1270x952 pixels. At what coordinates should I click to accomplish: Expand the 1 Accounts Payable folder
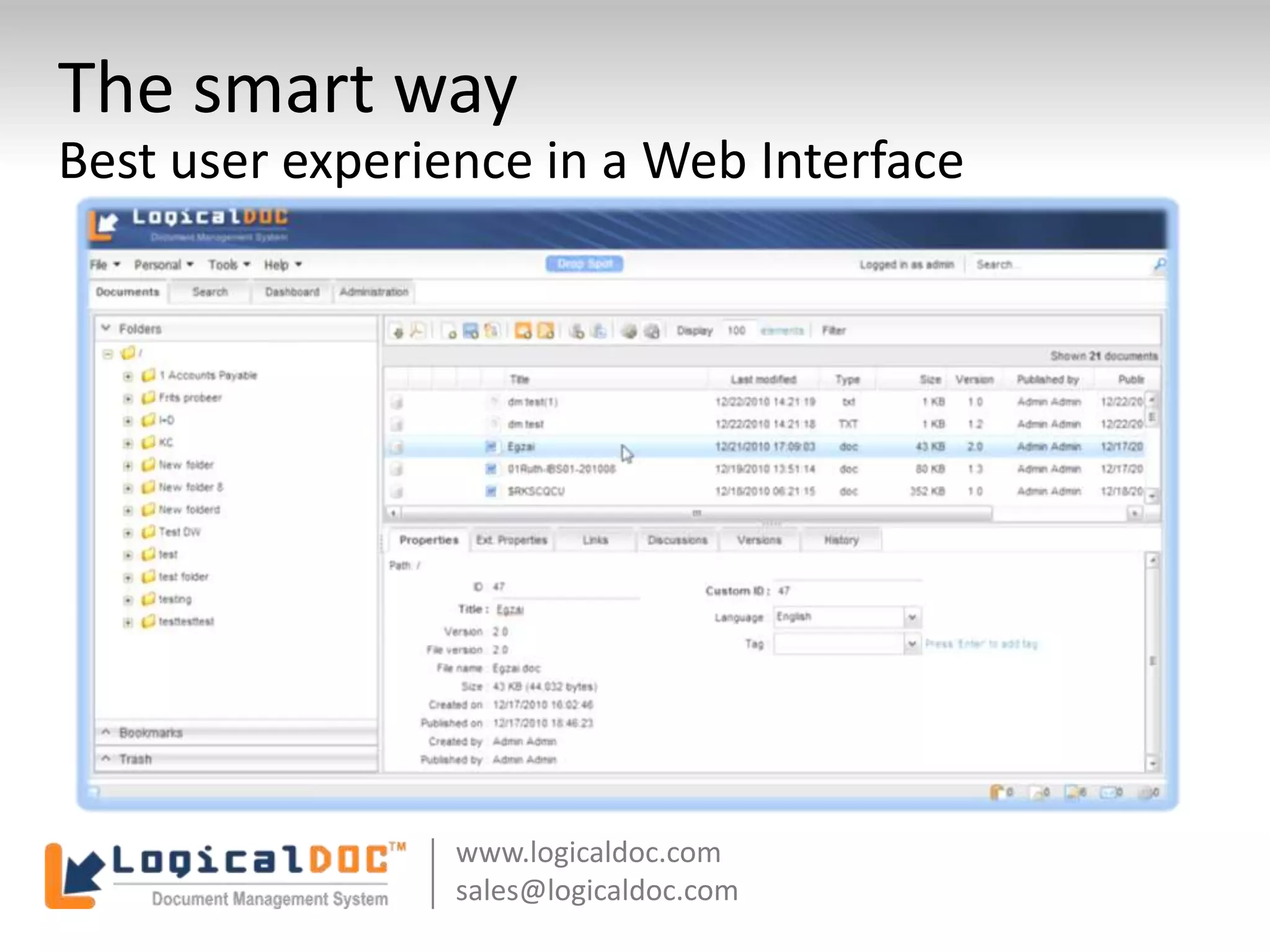[x=128, y=376]
